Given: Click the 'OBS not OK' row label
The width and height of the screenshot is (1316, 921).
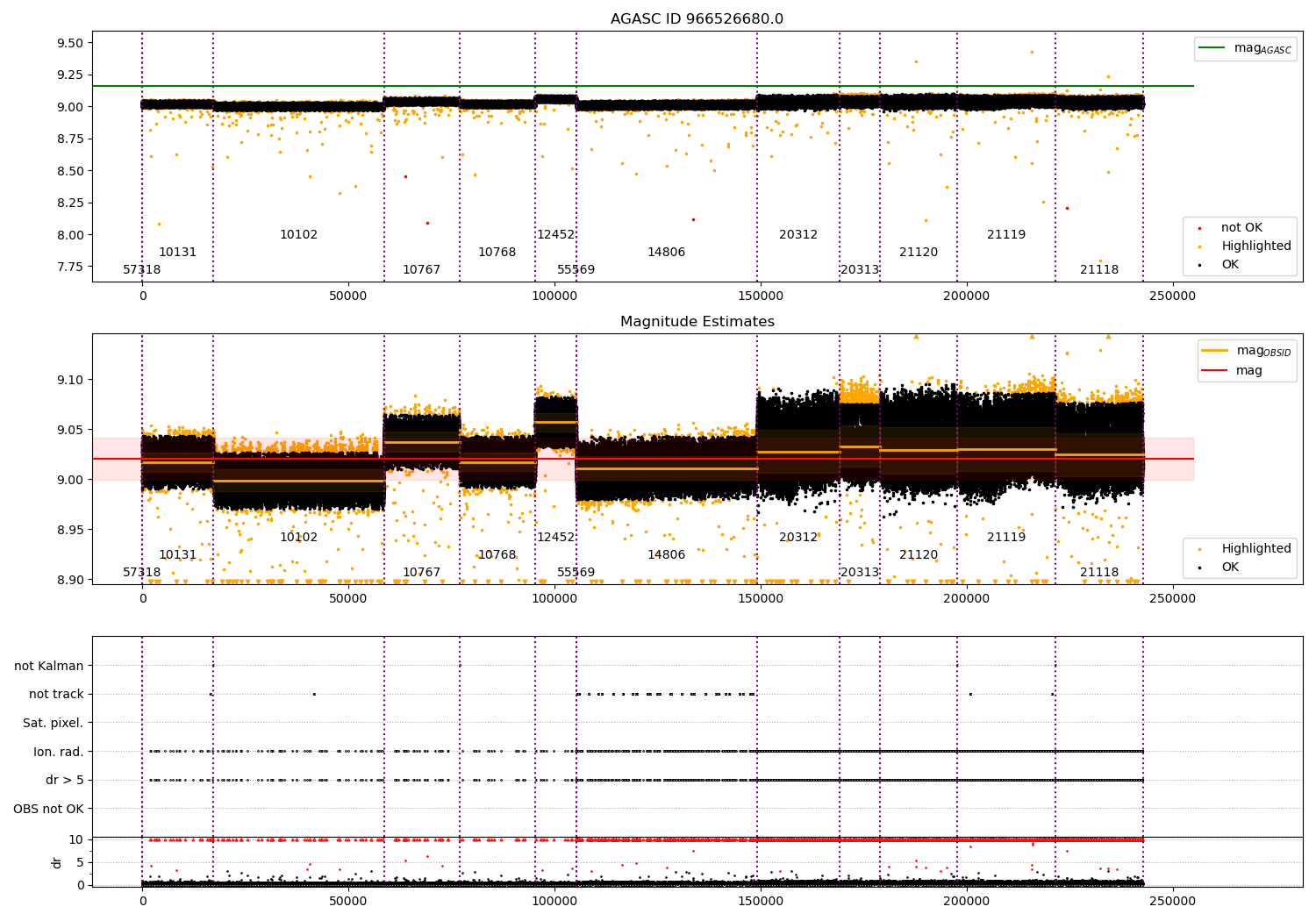Looking at the screenshot, I should point(49,809).
